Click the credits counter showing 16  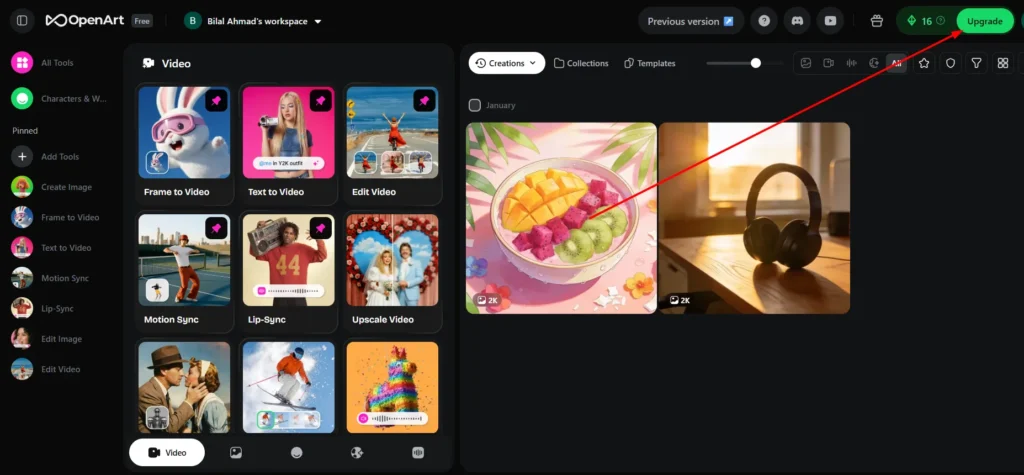(927, 21)
